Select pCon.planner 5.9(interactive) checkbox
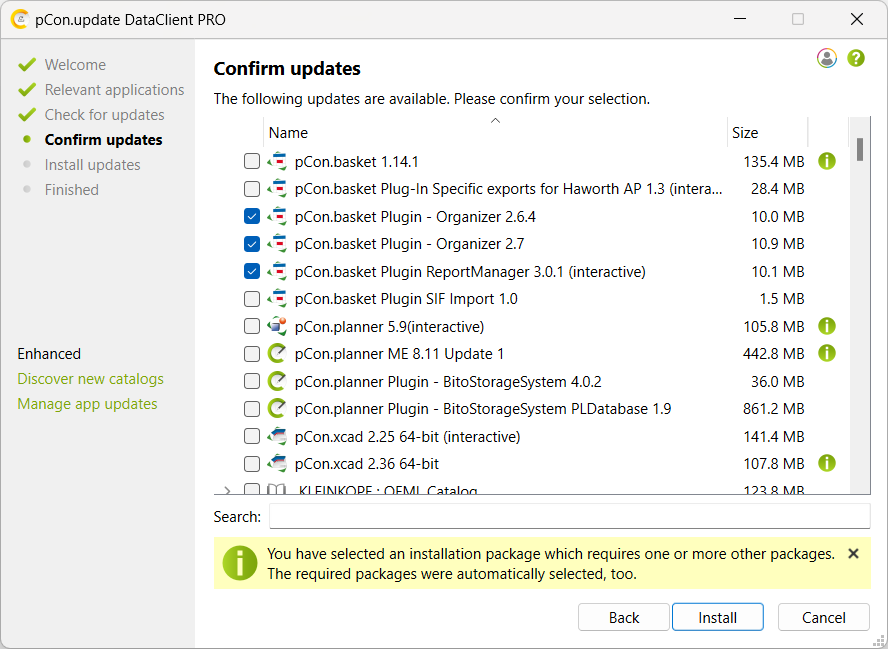The height and width of the screenshot is (649, 888). point(251,326)
